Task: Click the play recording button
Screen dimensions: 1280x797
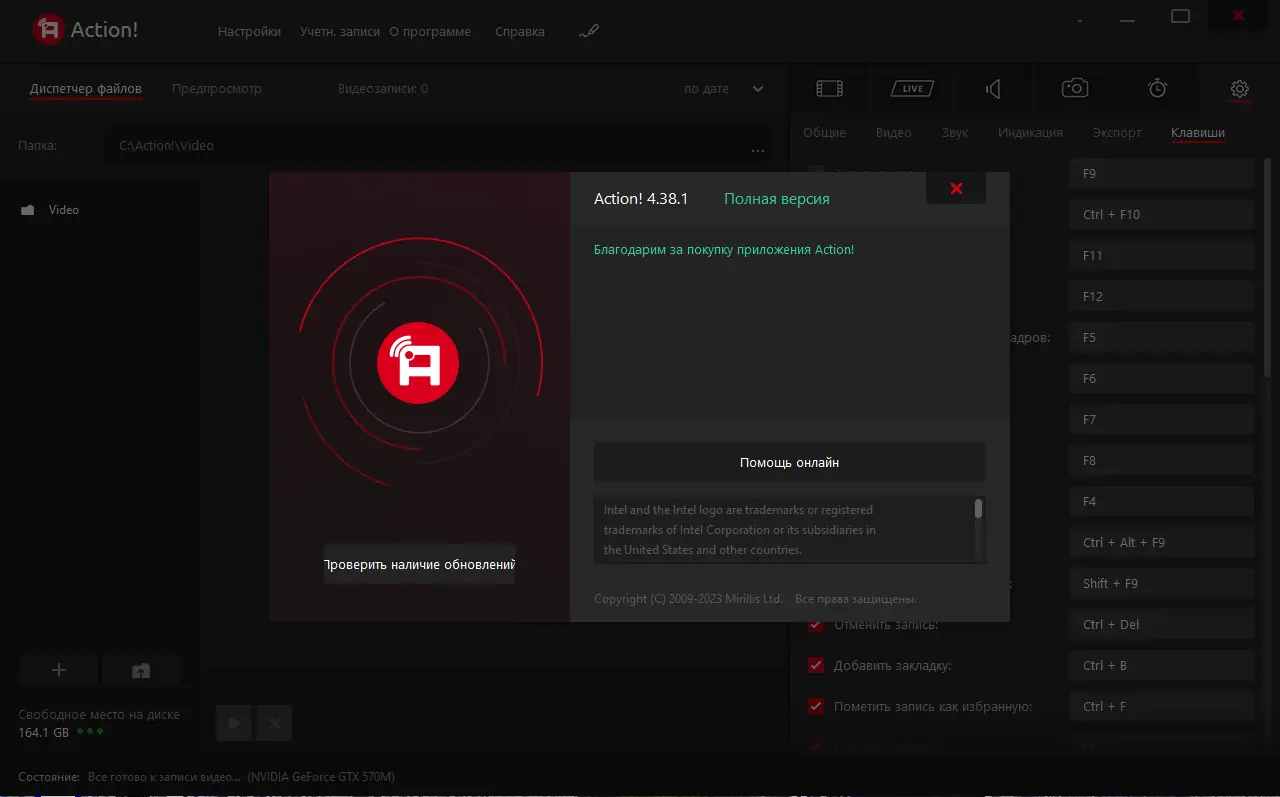Action: pos(234,723)
